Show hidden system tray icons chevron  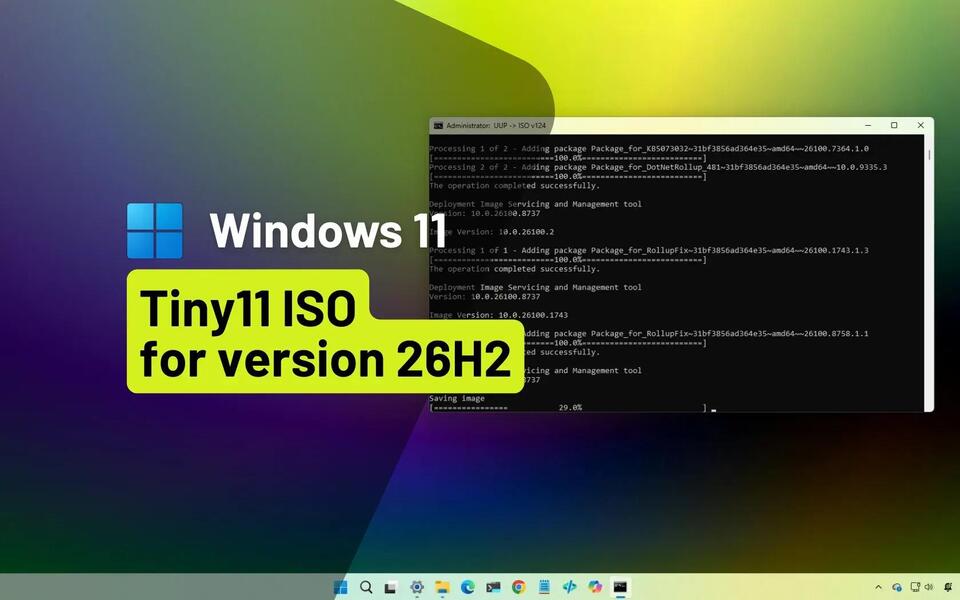tap(879, 587)
